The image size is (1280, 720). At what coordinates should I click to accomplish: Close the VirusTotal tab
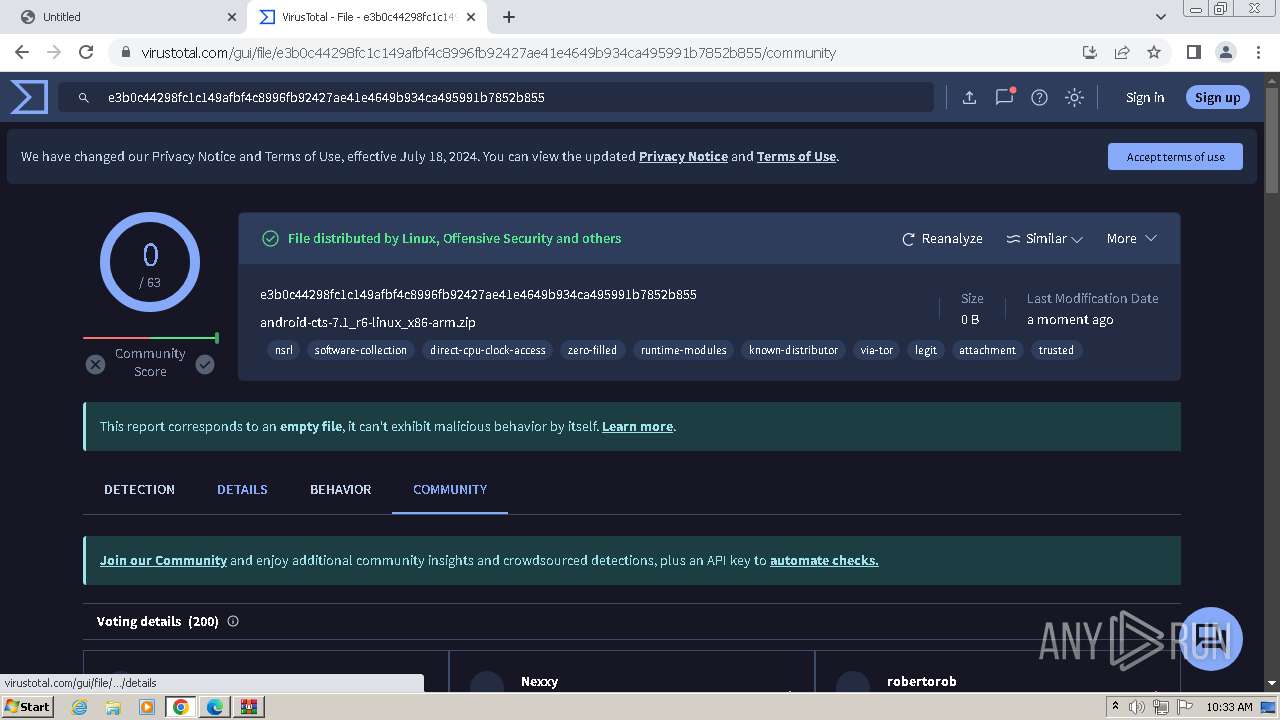(x=471, y=17)
